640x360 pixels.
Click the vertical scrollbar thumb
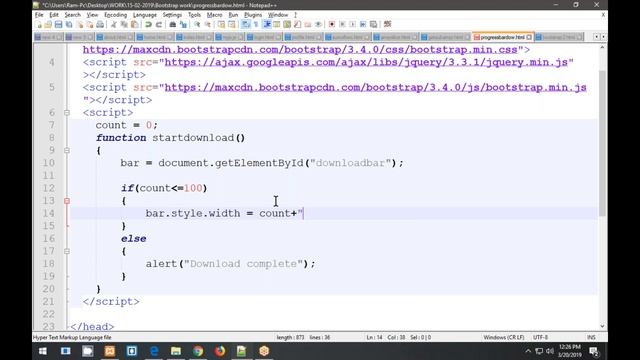point(602,143)
